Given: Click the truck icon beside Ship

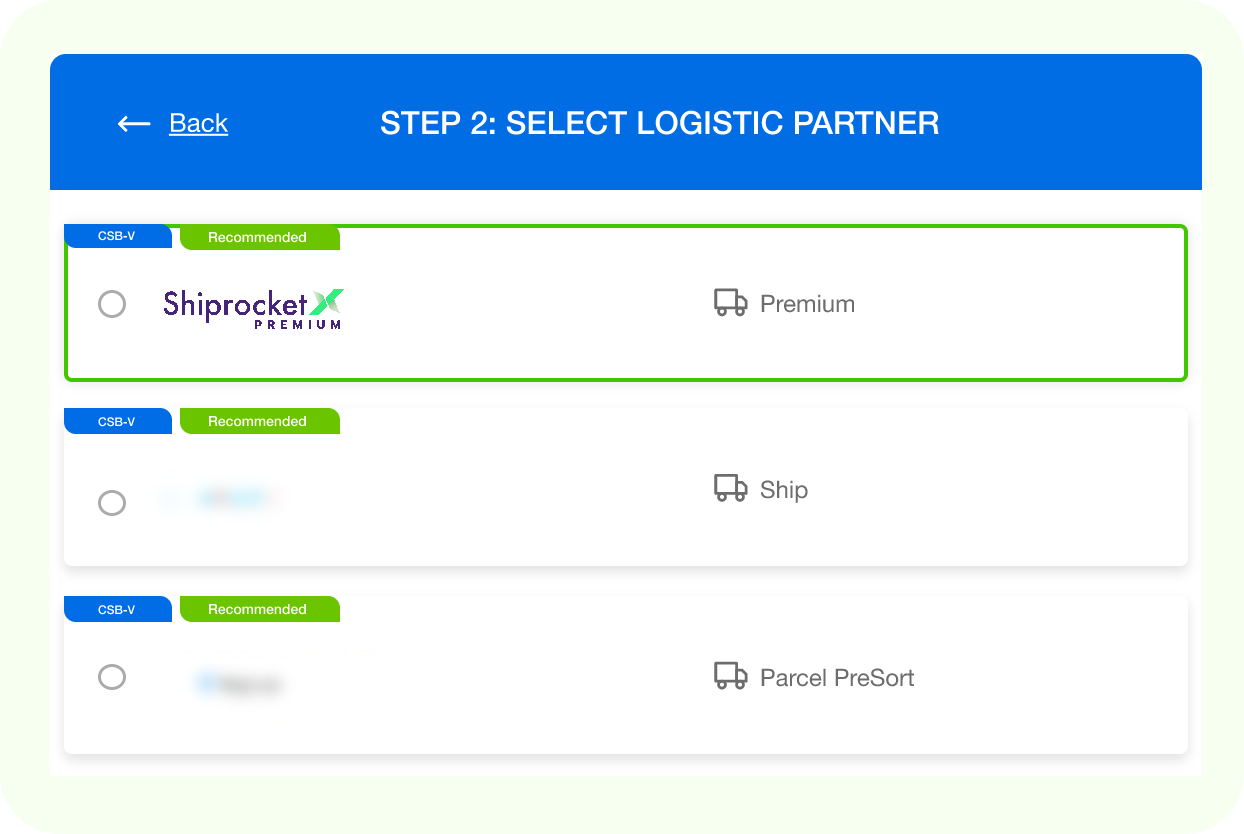Looking at the screenshot, I should tap(731, 489).
